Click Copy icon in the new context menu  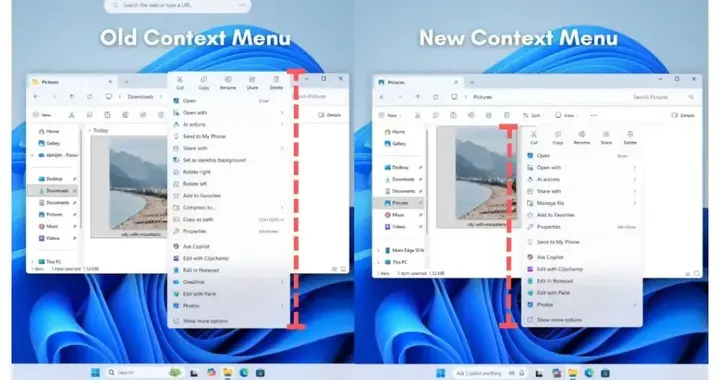coord(558,134)
